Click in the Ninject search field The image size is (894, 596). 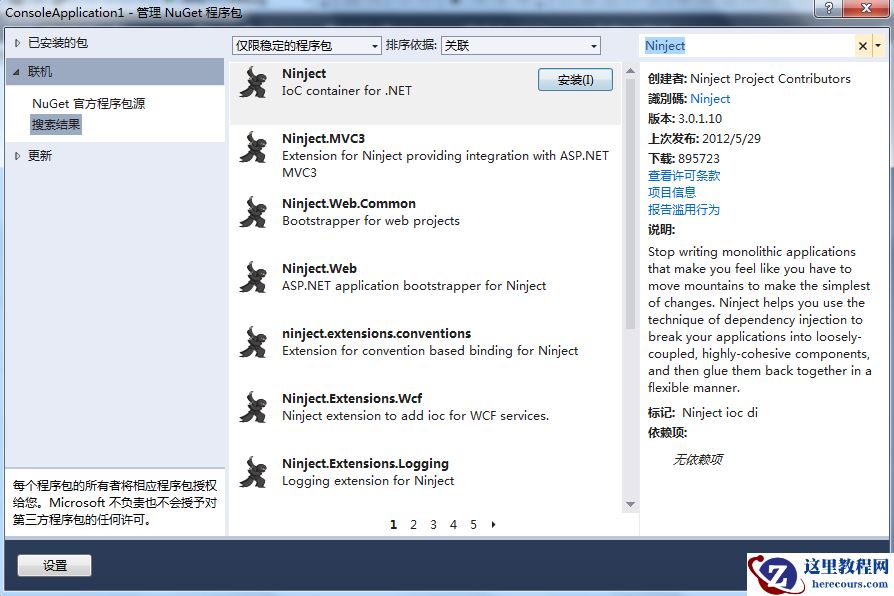pyautogui.click(x=747, y=46)
